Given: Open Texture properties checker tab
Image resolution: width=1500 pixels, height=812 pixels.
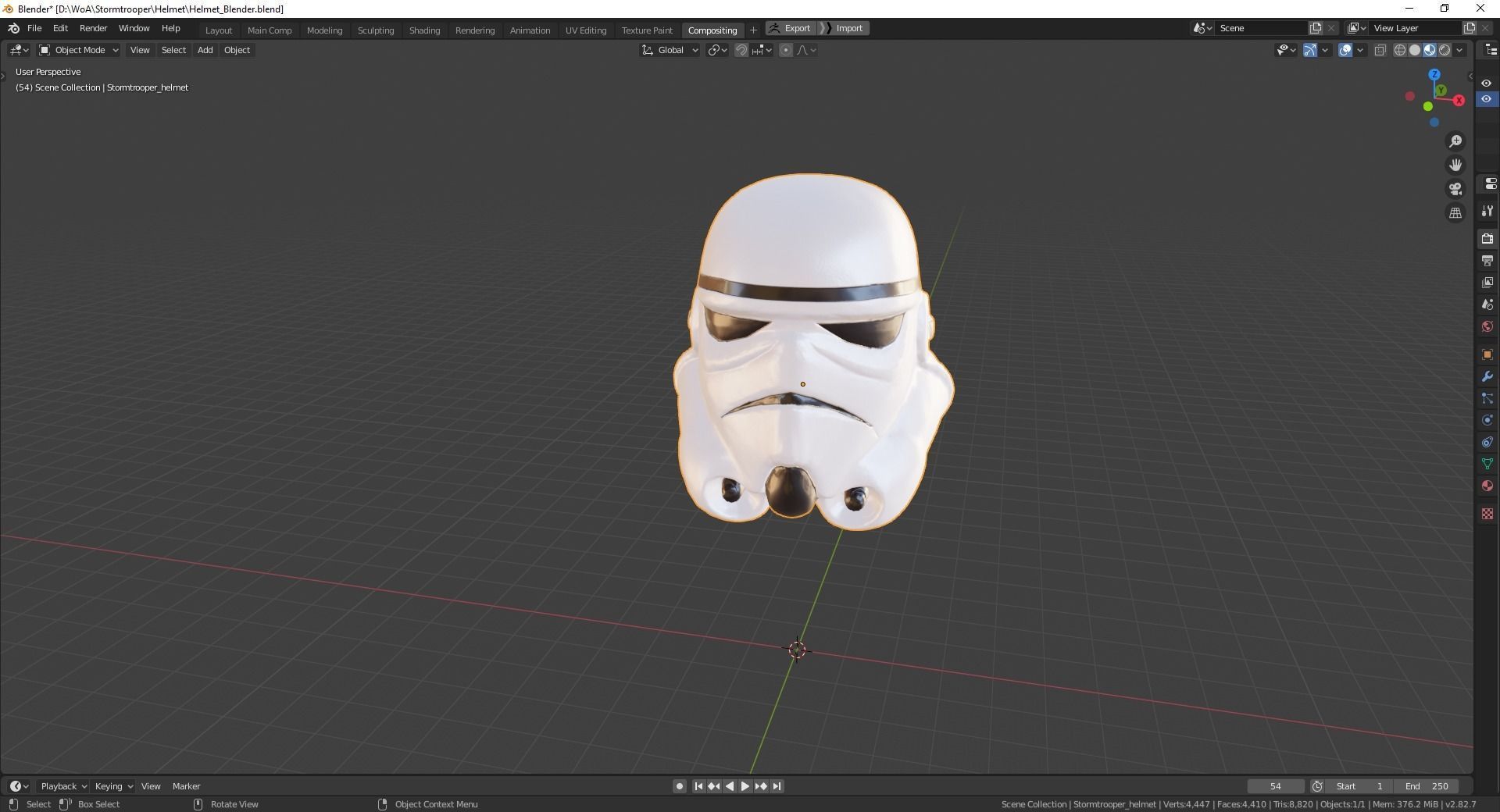Looking at the screenshot, I should click(1487, 514).
